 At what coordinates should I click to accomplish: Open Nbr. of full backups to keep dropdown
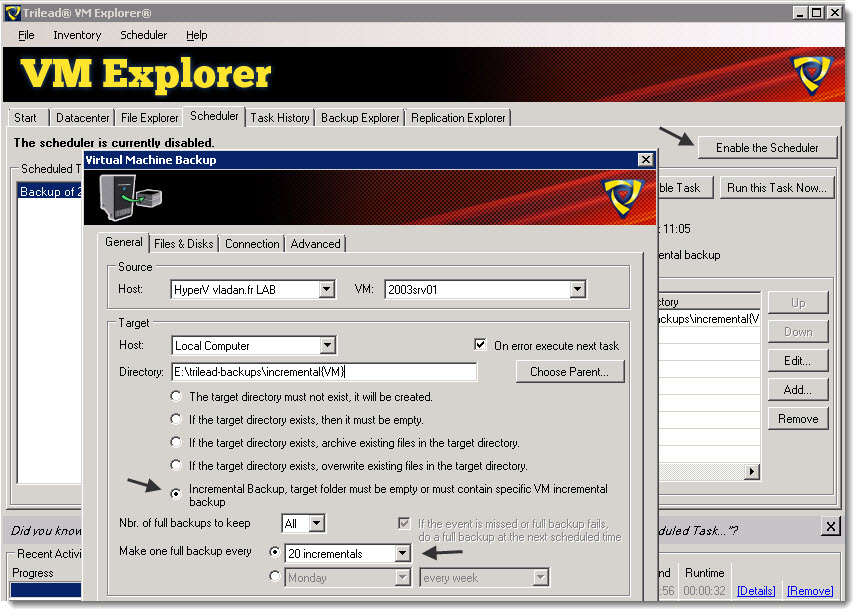click(316, 523)
